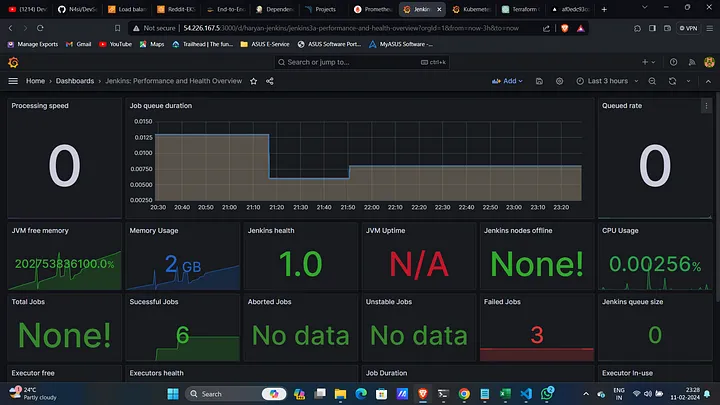Image resolution: width=720 pixels, height=405 pixels.
Task: Open the Grafana help icon
Action: click(673, 62)
